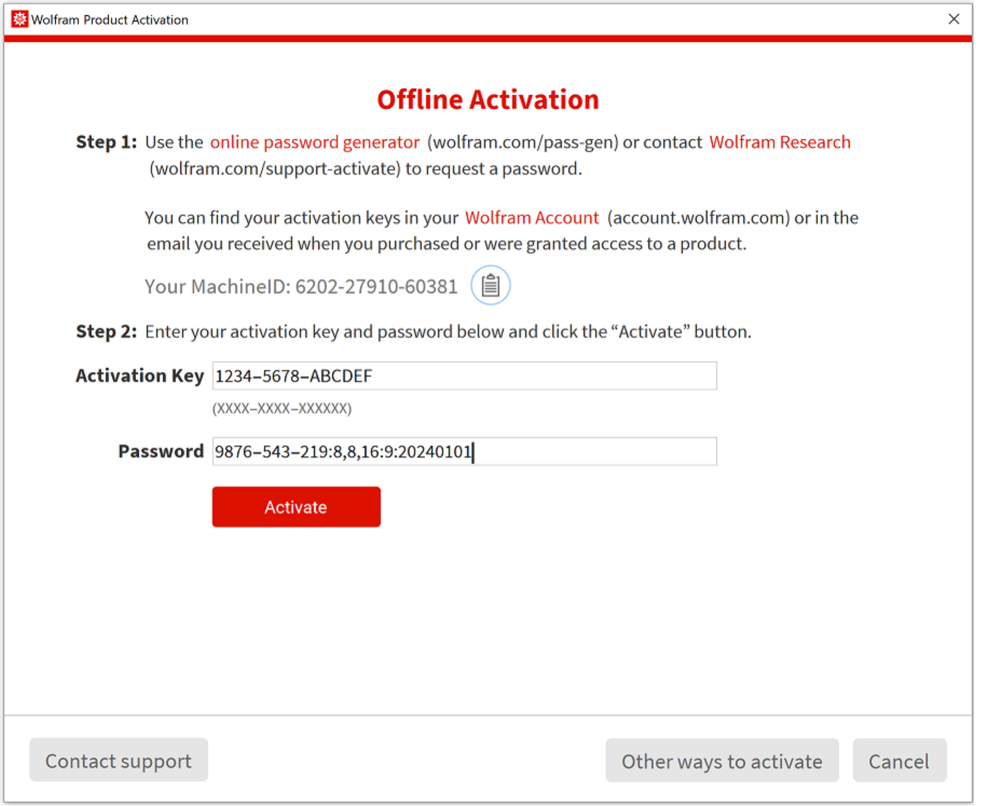The height and width of the screenshot is (806, 992).
Task: Click the (XXXX-XXXX-XXXXXX) format hint text
Action: coord(281,409)
